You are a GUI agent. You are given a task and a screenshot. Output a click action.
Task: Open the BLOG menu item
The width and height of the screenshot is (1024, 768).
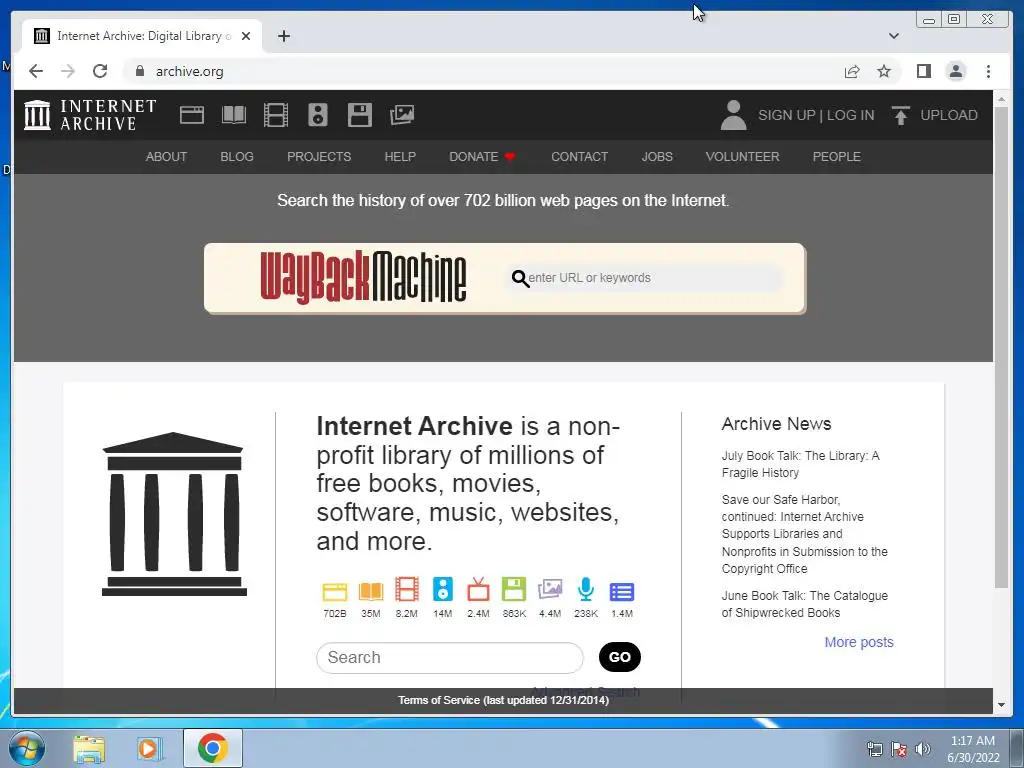236,157
